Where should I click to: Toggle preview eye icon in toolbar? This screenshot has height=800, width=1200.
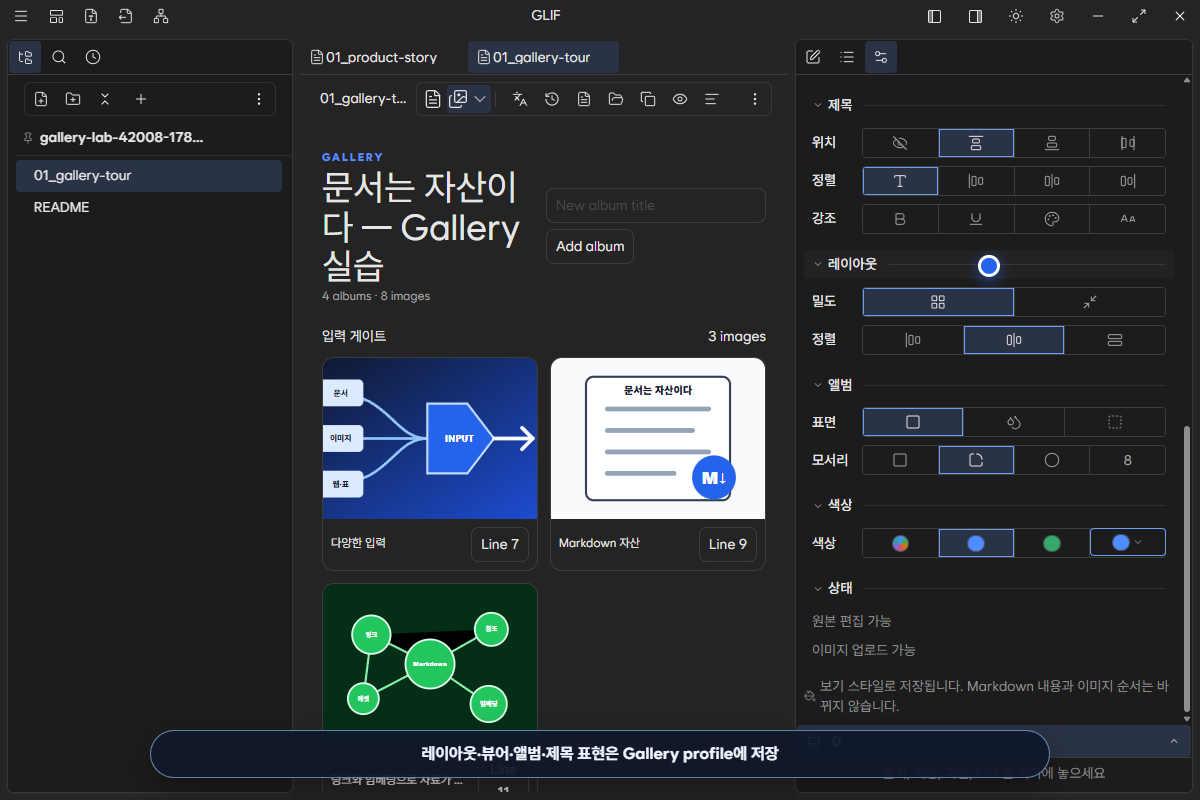tap(680, 99)
